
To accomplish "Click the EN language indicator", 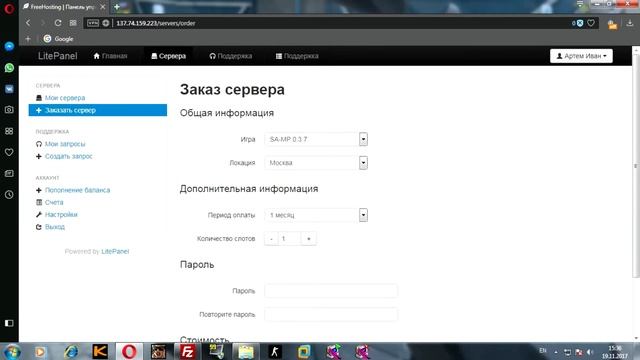I will (x=542, y=351).
